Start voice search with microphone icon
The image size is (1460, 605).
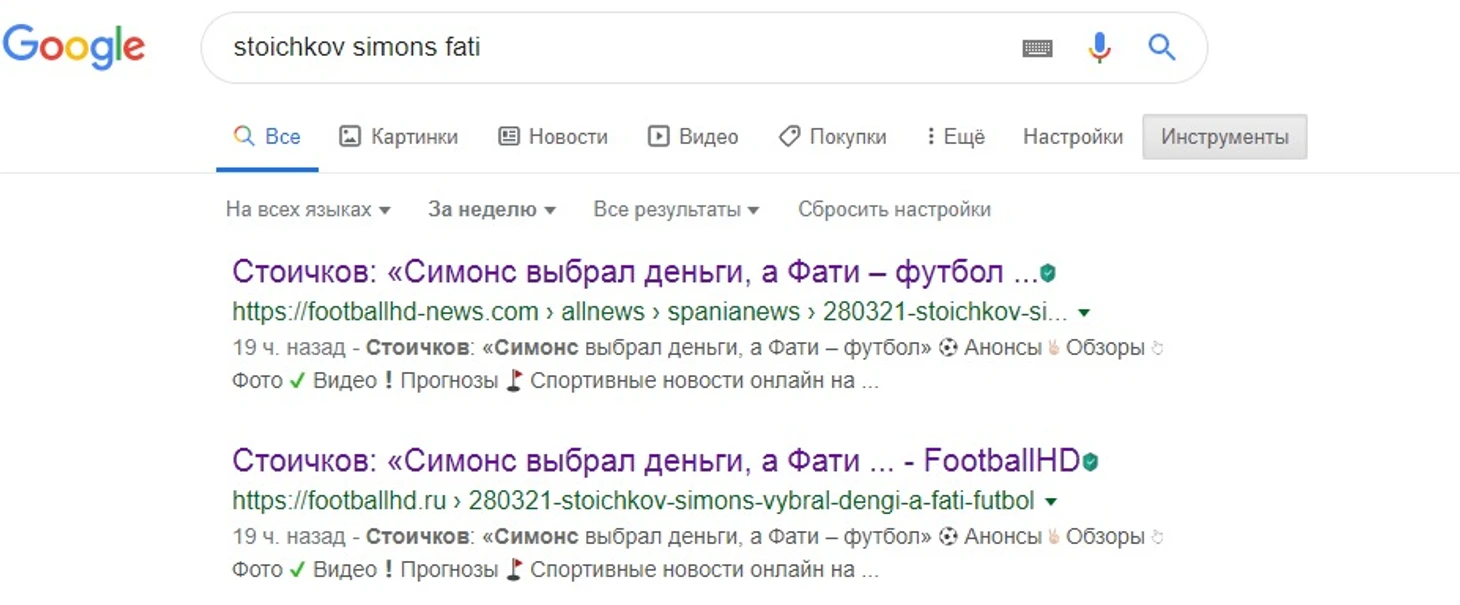point(1099,47)
